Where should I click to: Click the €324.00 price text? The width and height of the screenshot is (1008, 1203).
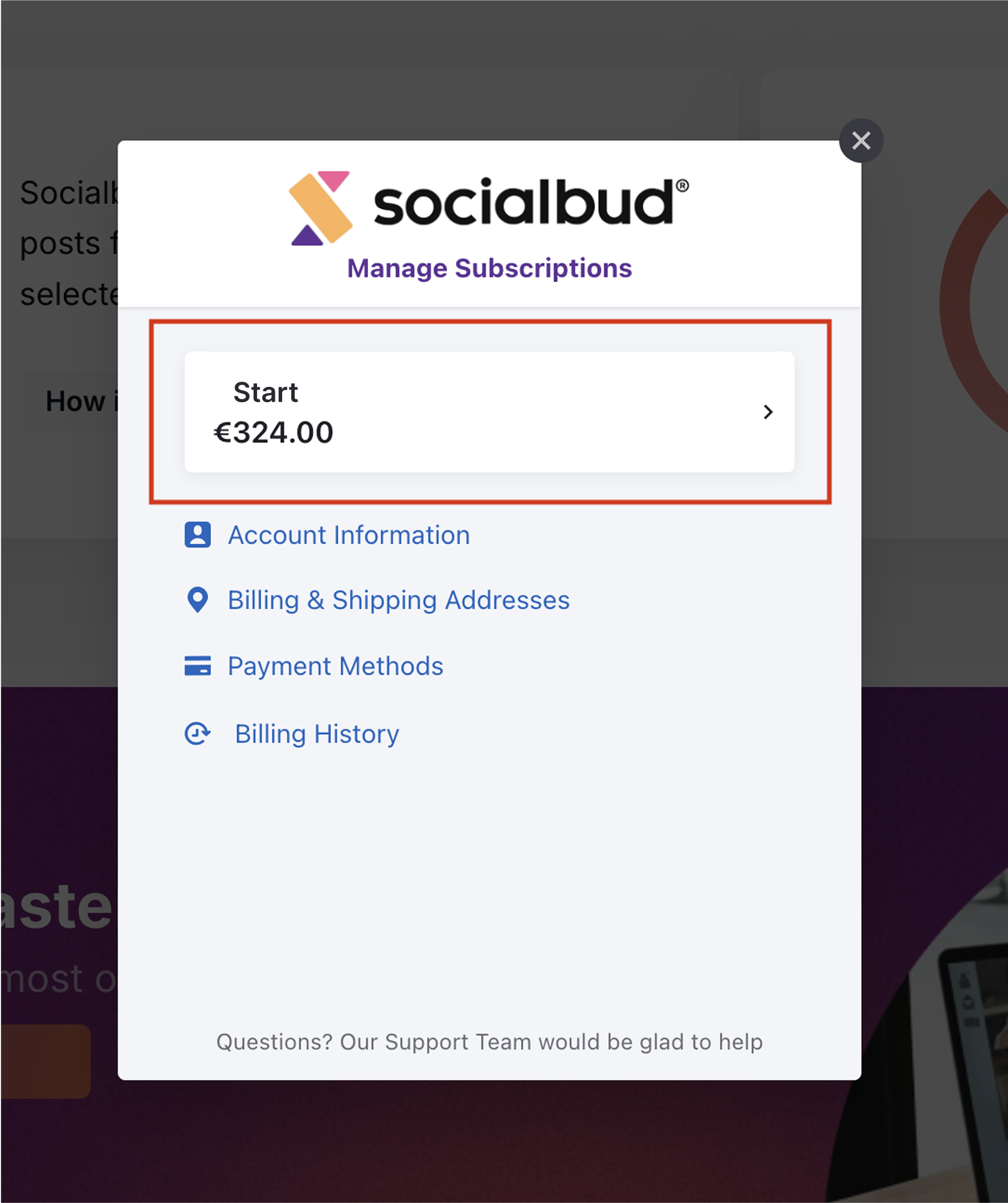pos(274,432)
